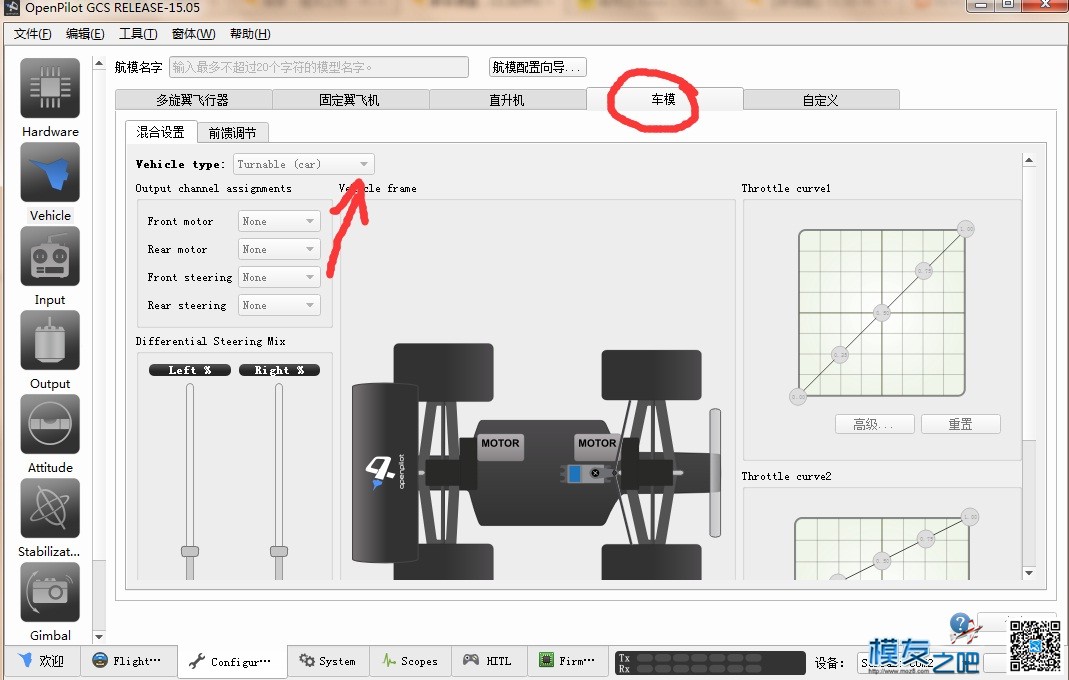Click the sidebar scroll up arrow
Viewport: 1069px width, 680px height.
click(x=99, y=63)
